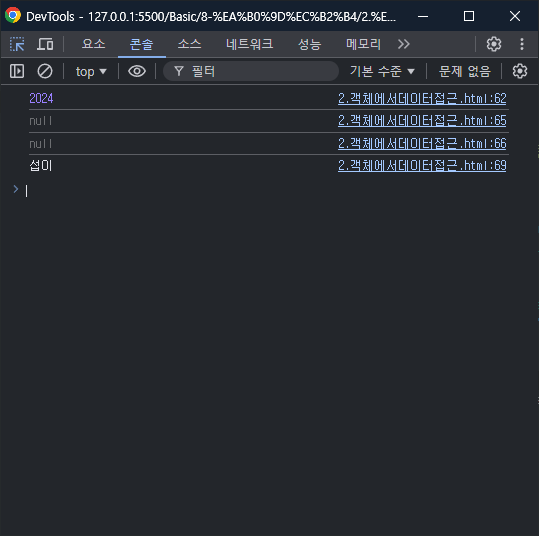Clear the console with the ban icon
This screenshot has width=539, height=536.
(45, 71)
